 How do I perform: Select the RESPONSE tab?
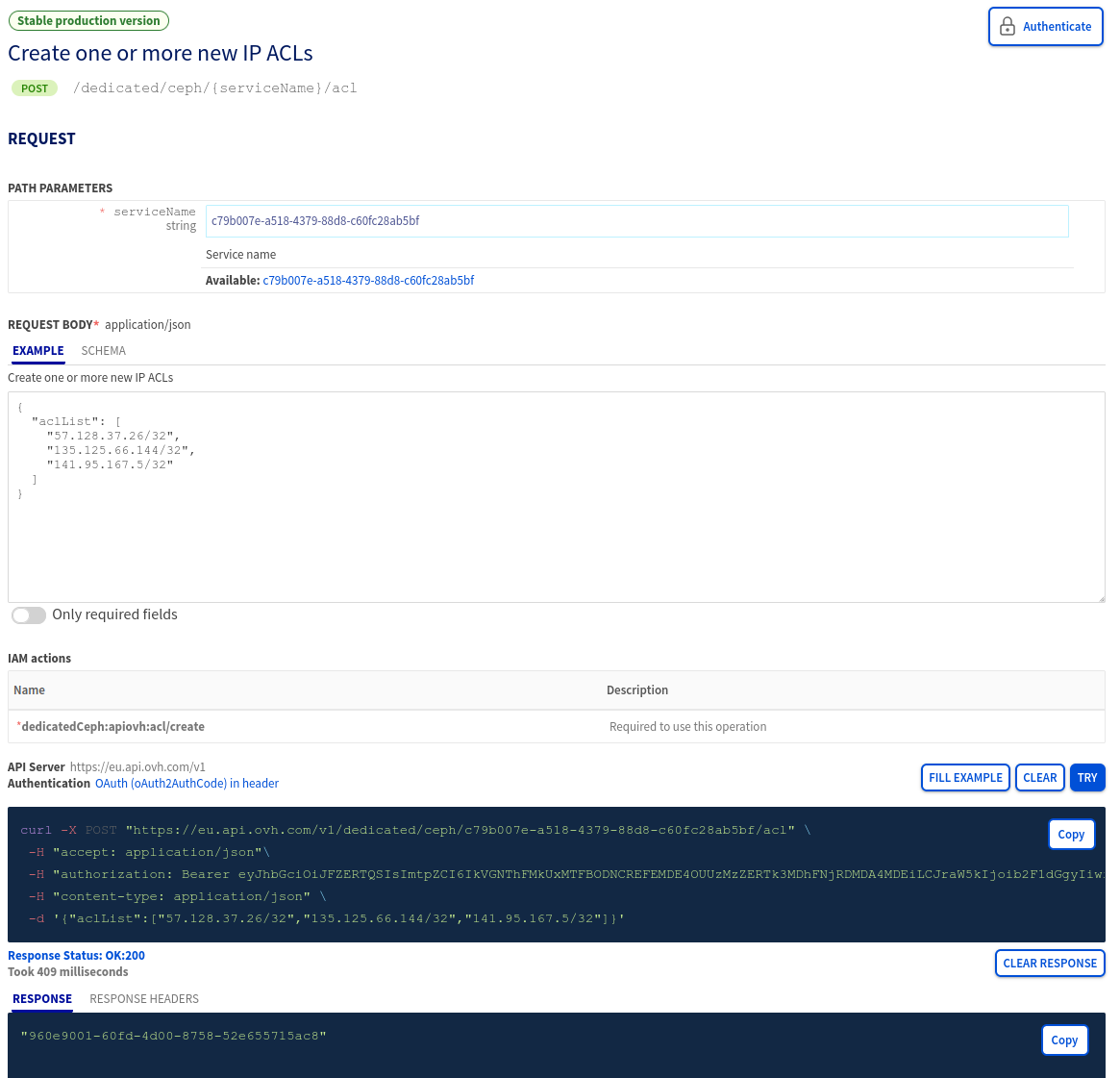click(41, 999)
